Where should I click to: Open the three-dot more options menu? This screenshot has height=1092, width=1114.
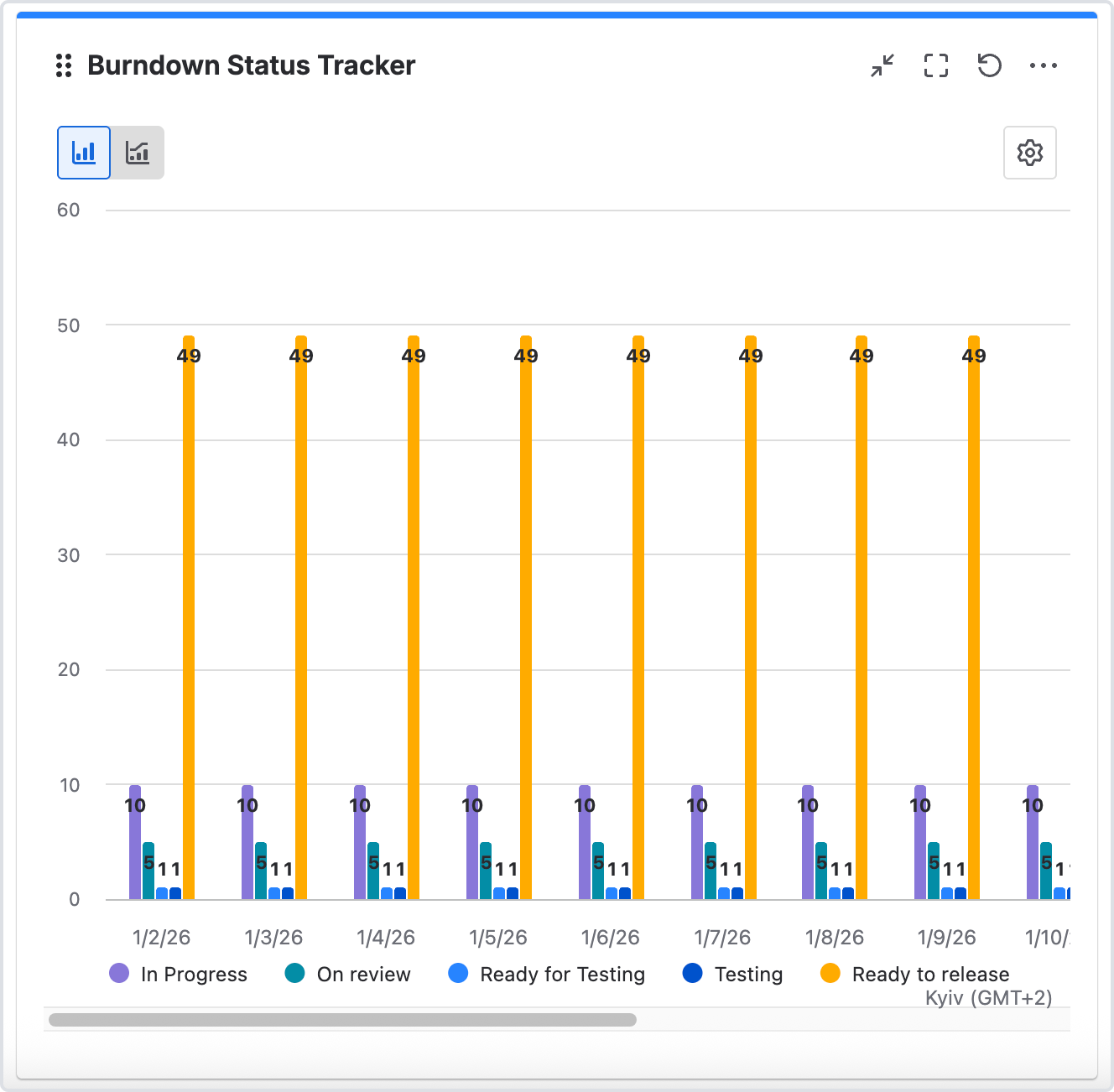pyautogui.click(x=1044, y=65)
